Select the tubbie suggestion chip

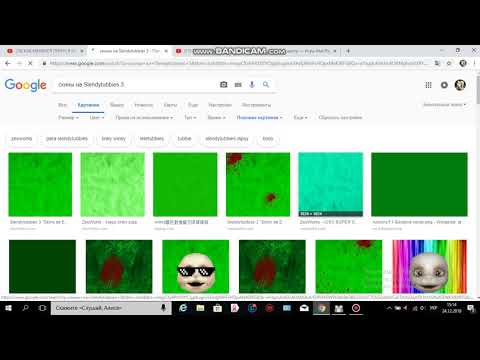coord(184,139)
